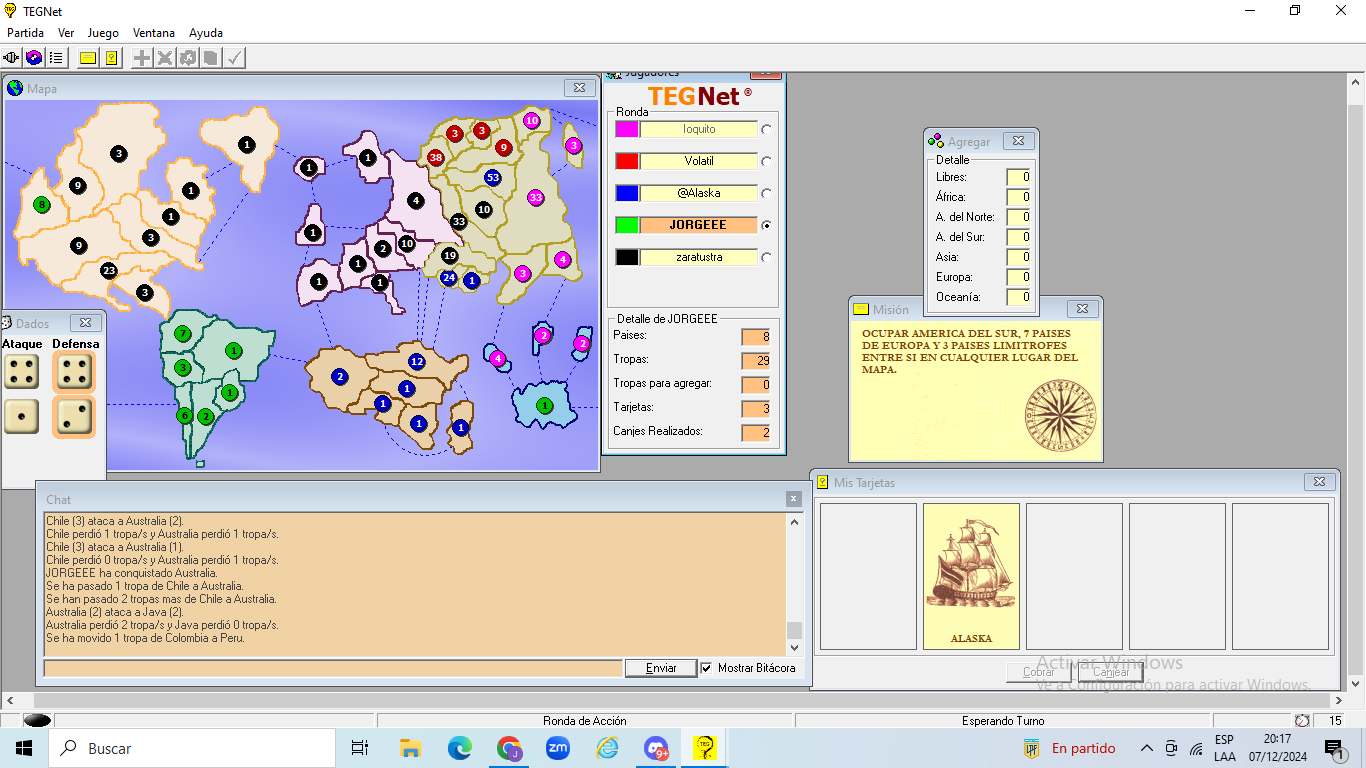1366x768 pixels.
Task: Click the 'Ronda de Acción' status text
Action: tap(584, 720)
